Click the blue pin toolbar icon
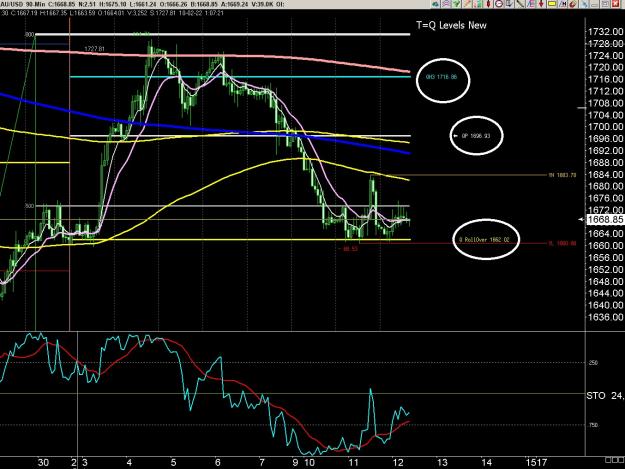 [584, 4]
